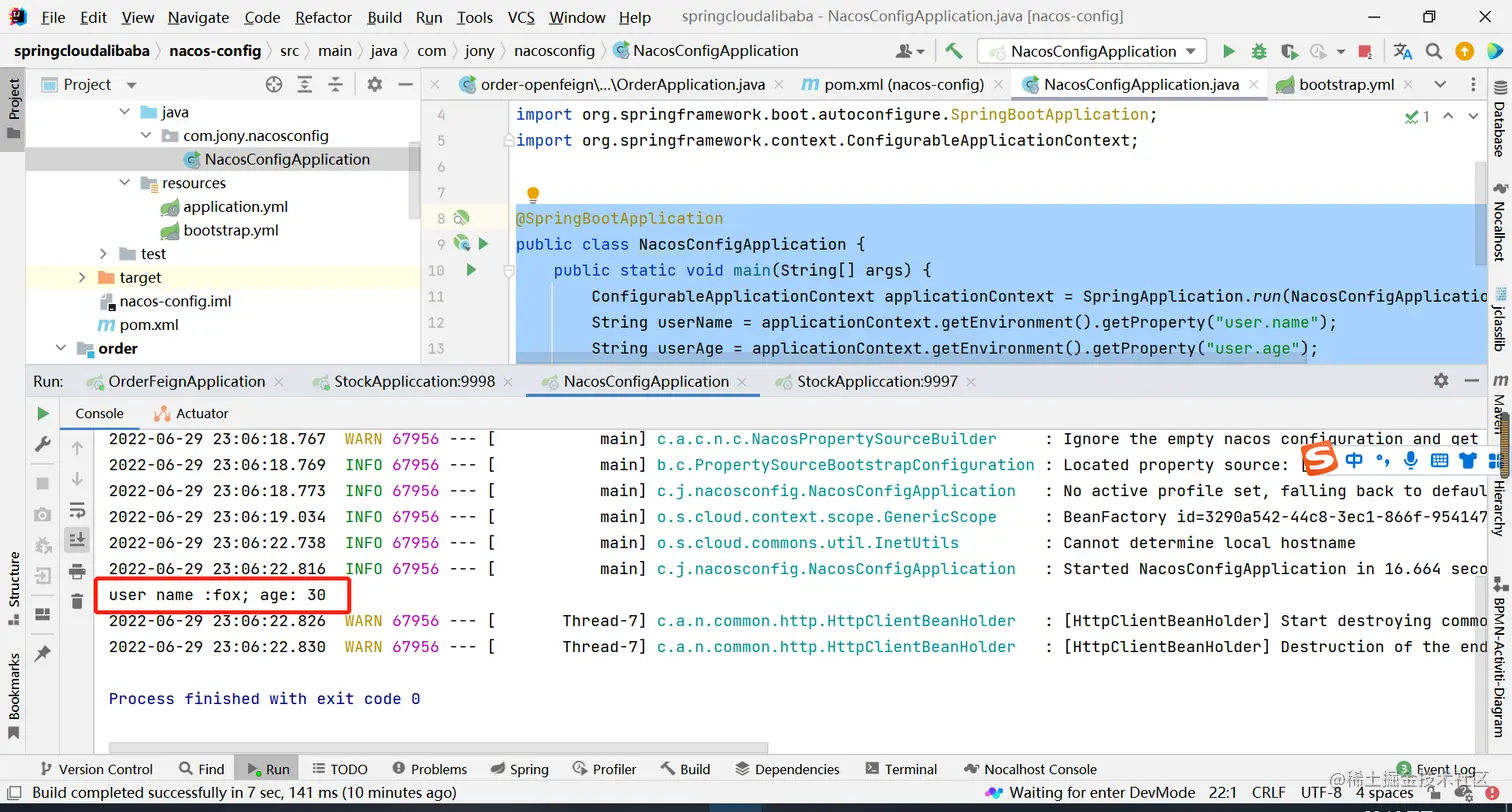Start debugging with the bug icon
This screenshot has width=1512, height=812.
(1259, 51)
